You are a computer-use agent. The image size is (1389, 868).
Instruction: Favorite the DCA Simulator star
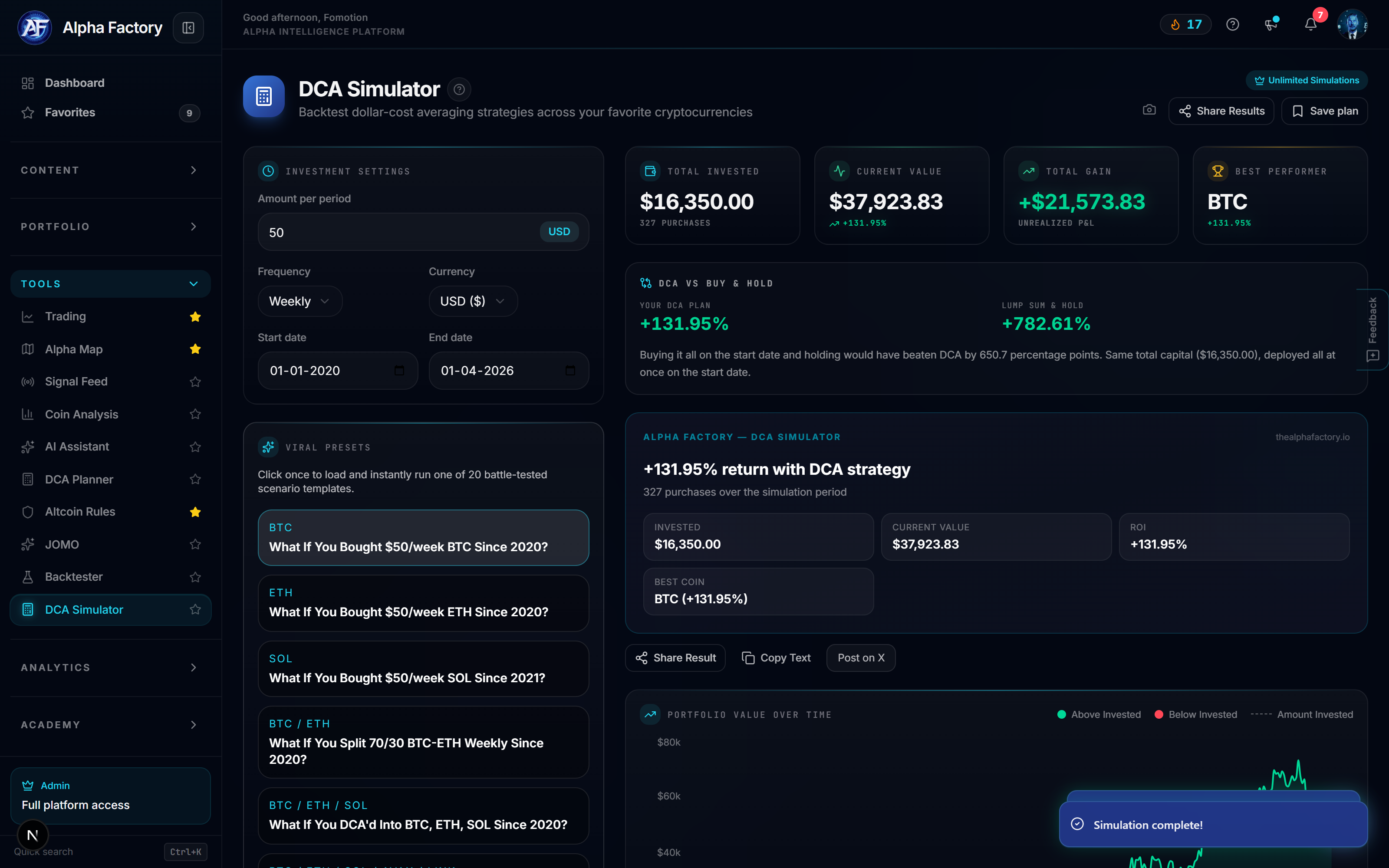point(195,610)
